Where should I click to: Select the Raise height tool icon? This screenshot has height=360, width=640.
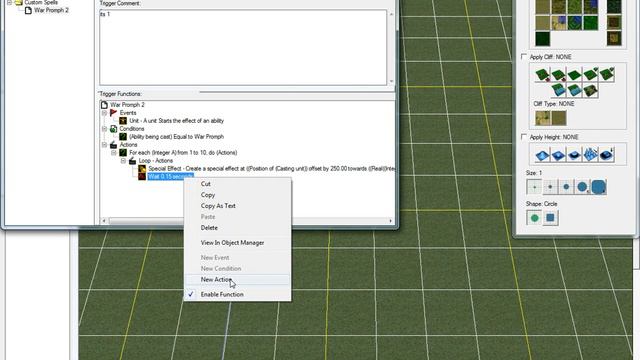542,155
